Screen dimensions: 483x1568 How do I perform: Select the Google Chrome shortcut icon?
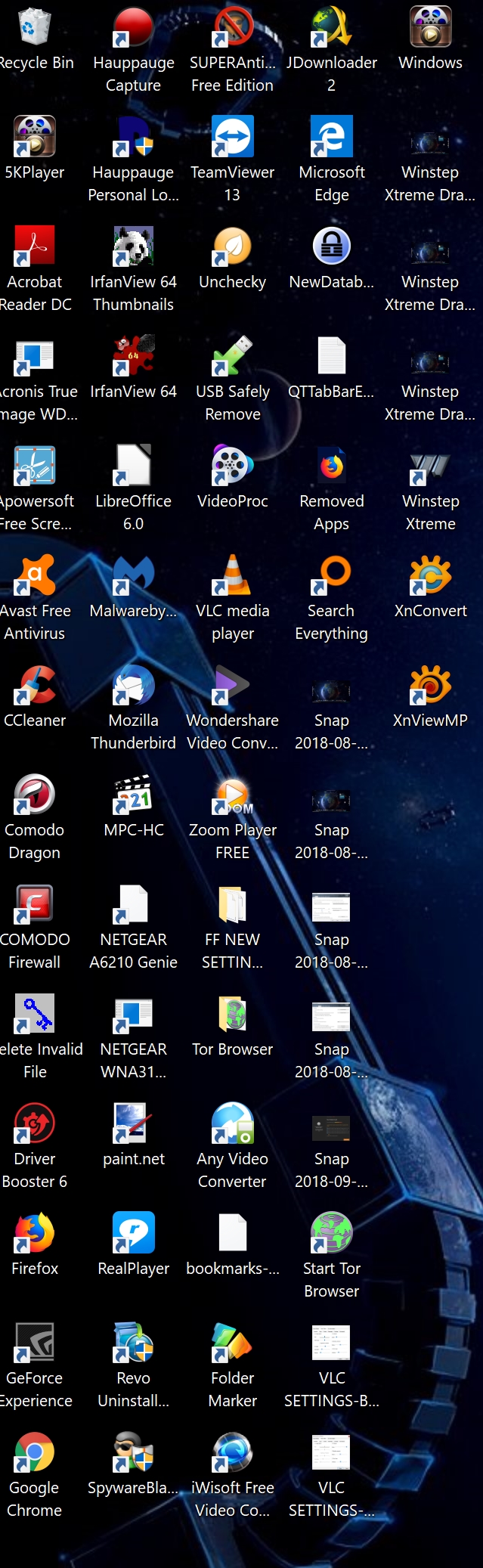coord(35,1453)
